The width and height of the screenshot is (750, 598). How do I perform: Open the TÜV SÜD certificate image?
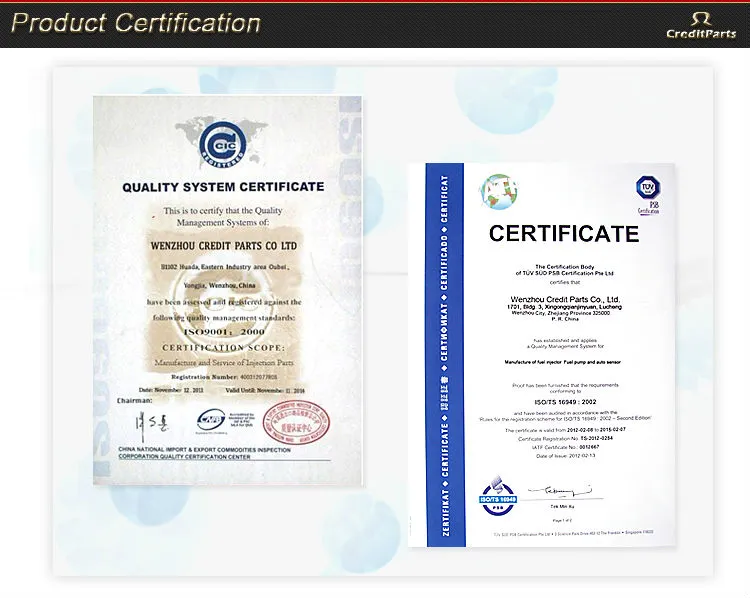(542, 355)
